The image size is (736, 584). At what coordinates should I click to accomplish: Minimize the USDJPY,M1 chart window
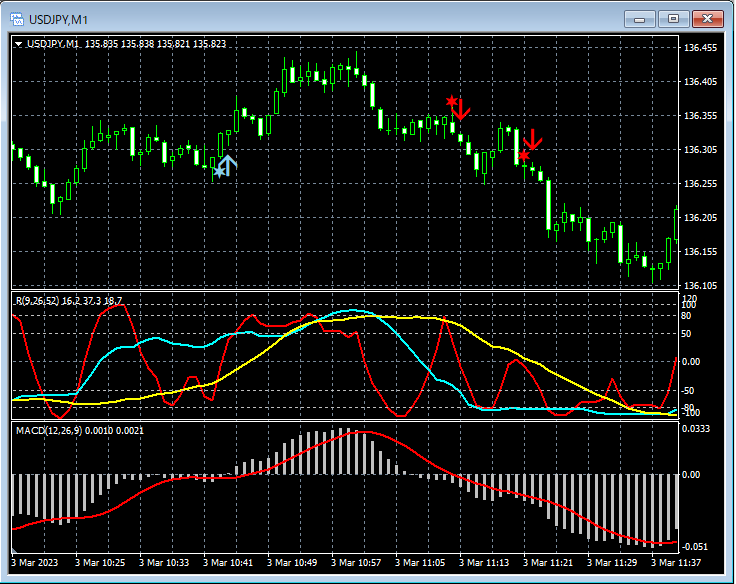coord(640,19)
